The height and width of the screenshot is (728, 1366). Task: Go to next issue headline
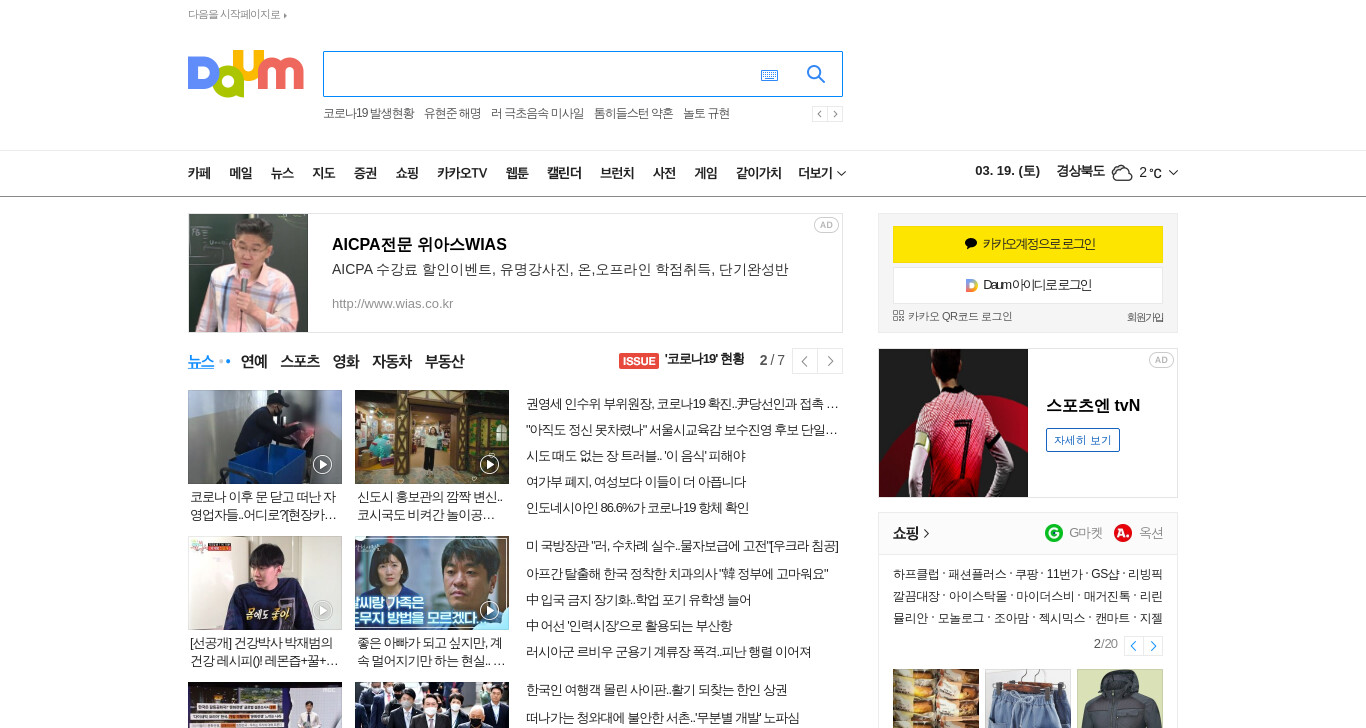click(x=830, y=361)
